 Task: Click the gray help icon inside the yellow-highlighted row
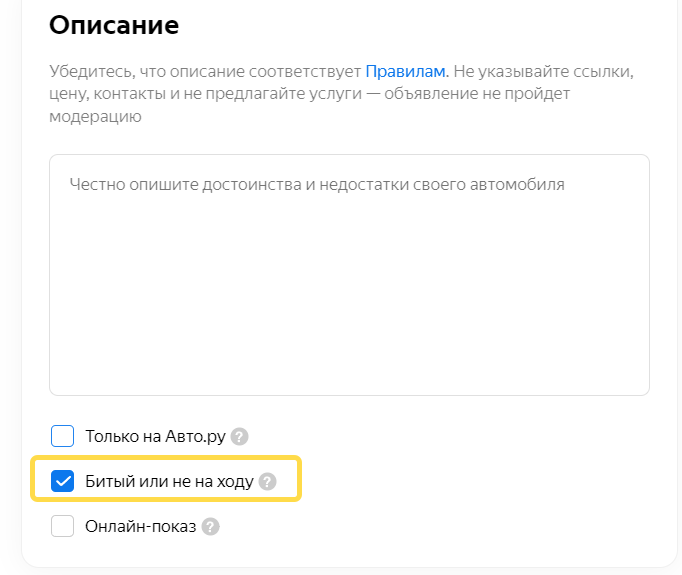[x=267, y=482]
